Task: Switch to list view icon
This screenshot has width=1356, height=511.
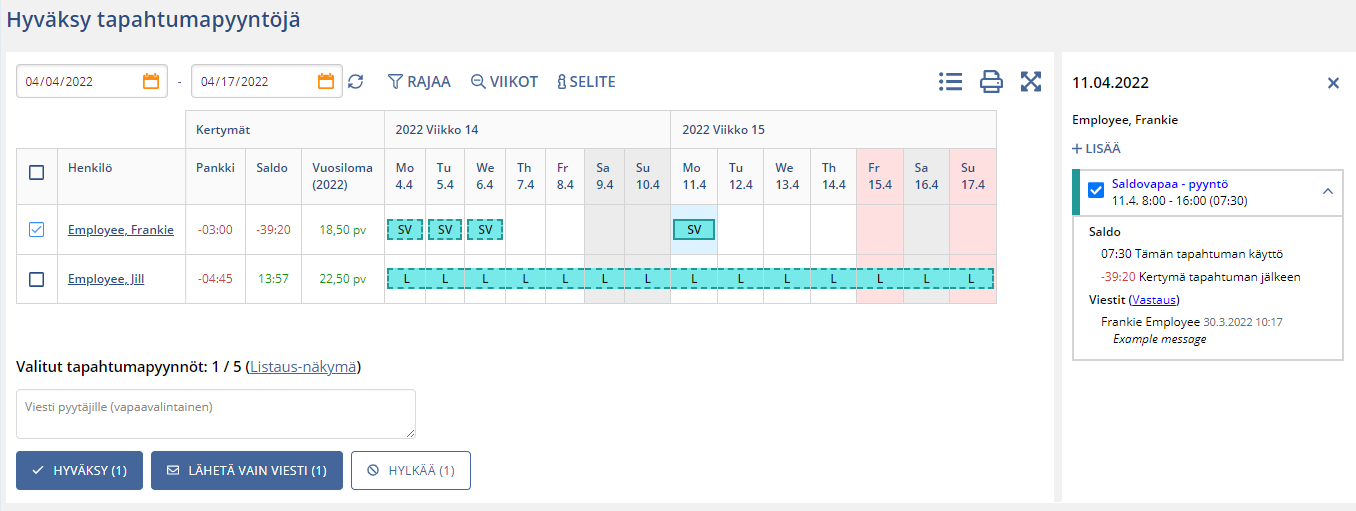Action: (x=950, y=82)
